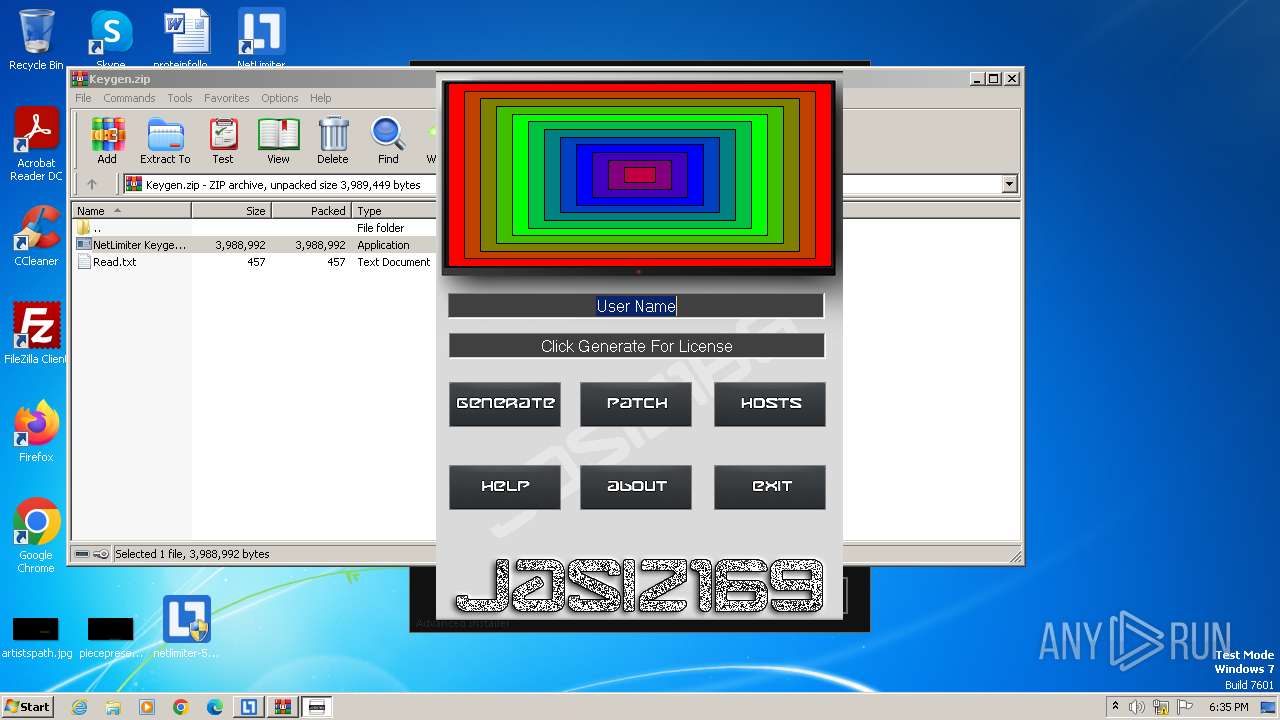Sort the list by Packed column

point(312,211)
